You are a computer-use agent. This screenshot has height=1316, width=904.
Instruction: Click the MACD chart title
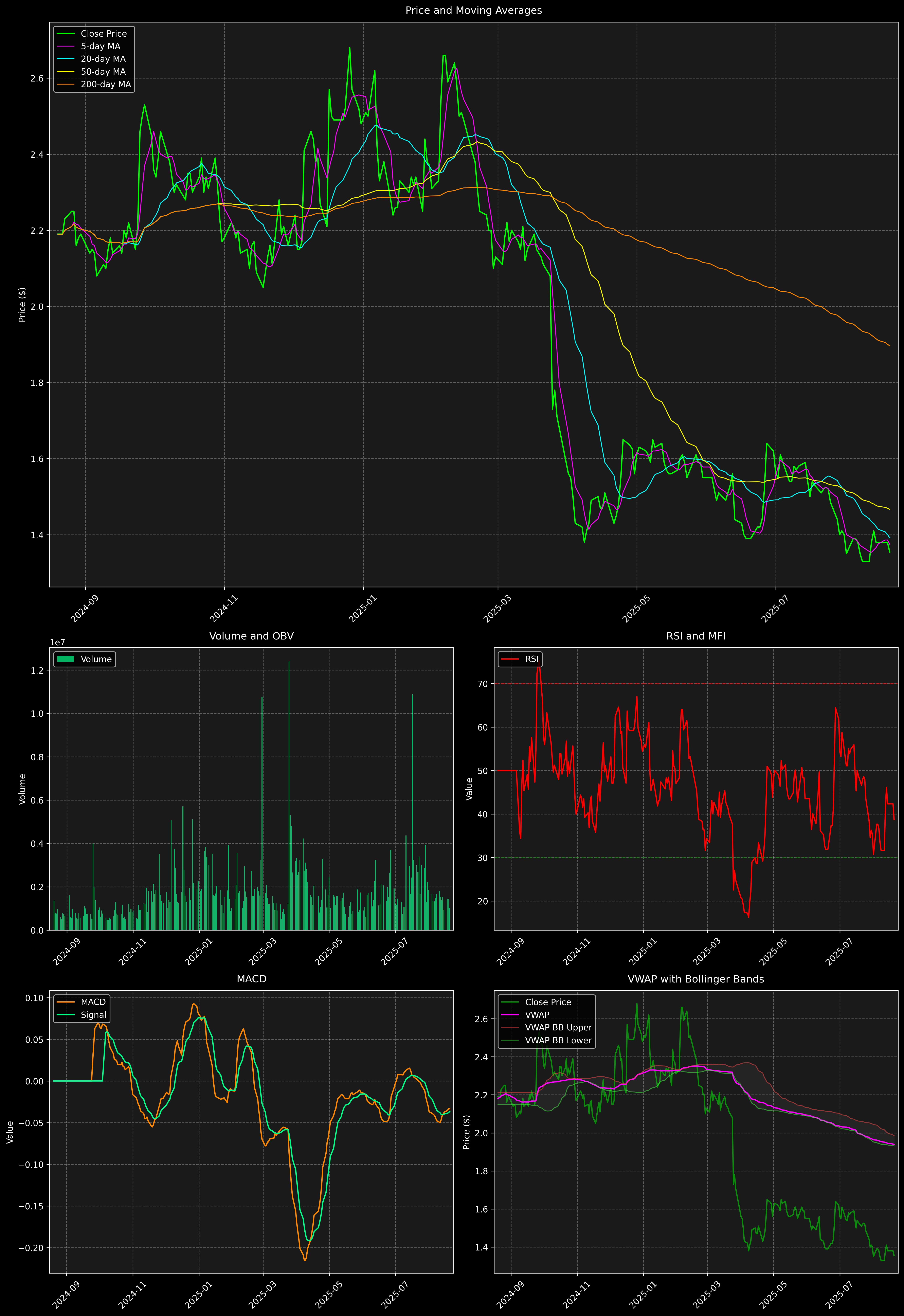252,979
